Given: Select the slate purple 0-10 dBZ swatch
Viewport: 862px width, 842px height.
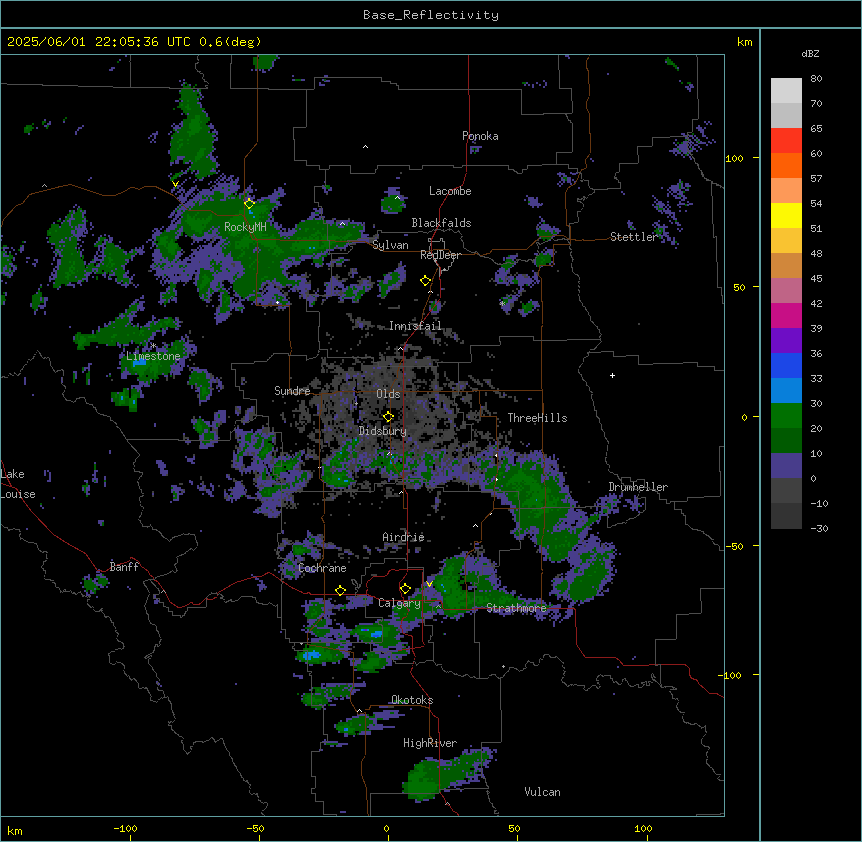Looking at the screenshot, I should click(786, 466).
